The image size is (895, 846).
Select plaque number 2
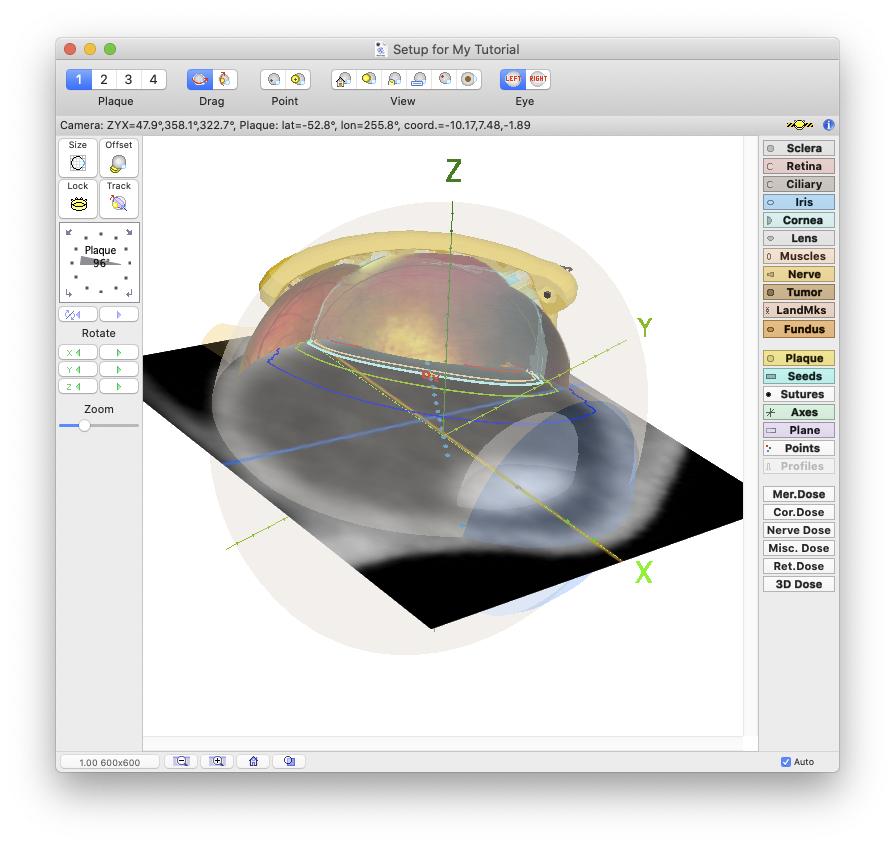104,79
